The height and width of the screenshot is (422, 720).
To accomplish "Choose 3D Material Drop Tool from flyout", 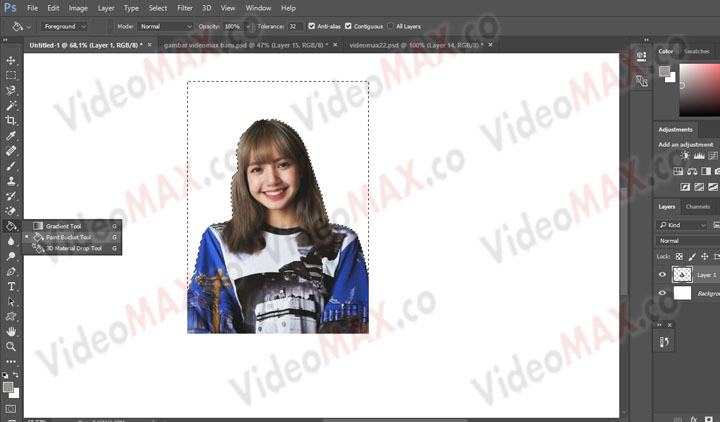I will pos(73,248).
